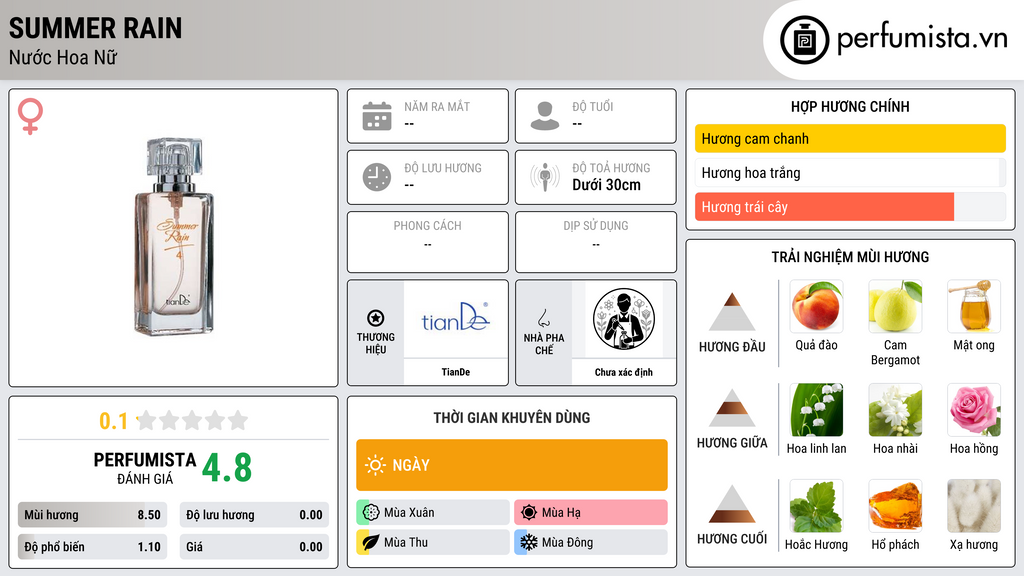Select the Xạ hương musk note image
Viewport: 1024px width, 576px height.
(974, 506)
